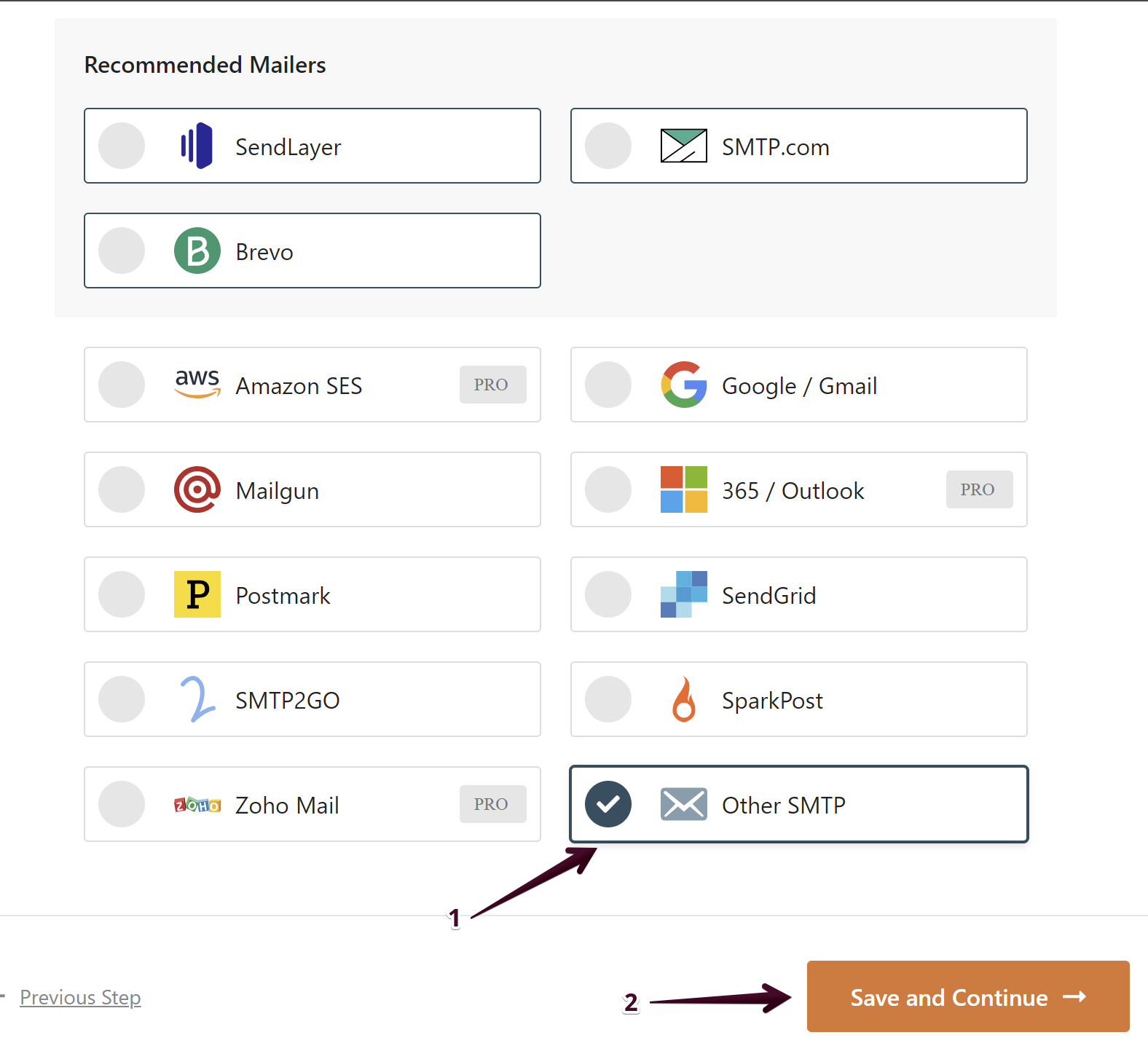Click the SMTP2GO label text
1148x1051 pixels.
point(288,701)
